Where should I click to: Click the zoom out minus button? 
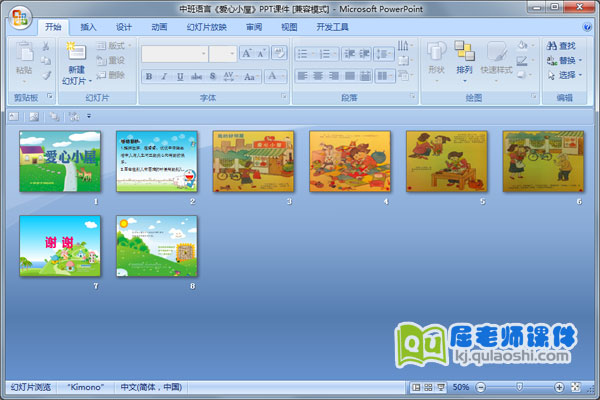pos(480,386)
